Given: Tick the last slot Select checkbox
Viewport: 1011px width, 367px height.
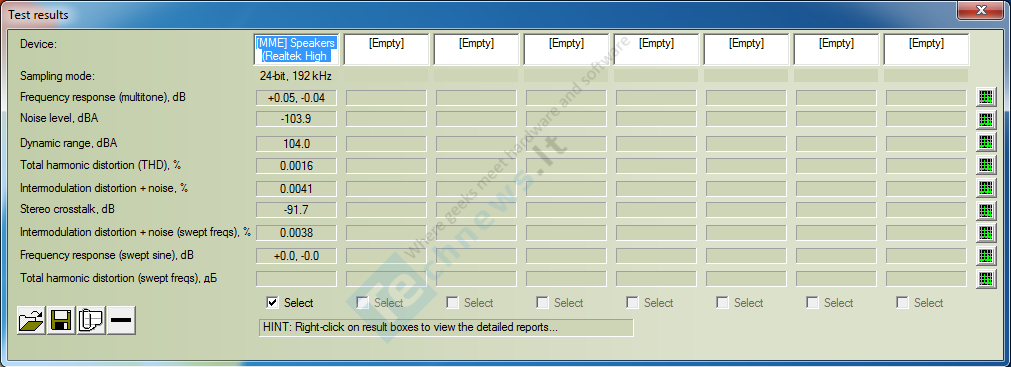Looking at the screenshot, I should click(x=903, y=303).
